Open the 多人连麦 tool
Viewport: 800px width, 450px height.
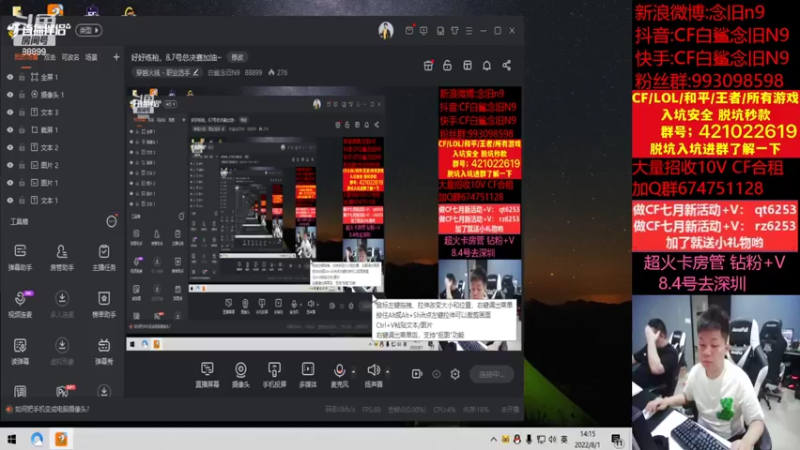click(62, 304)
